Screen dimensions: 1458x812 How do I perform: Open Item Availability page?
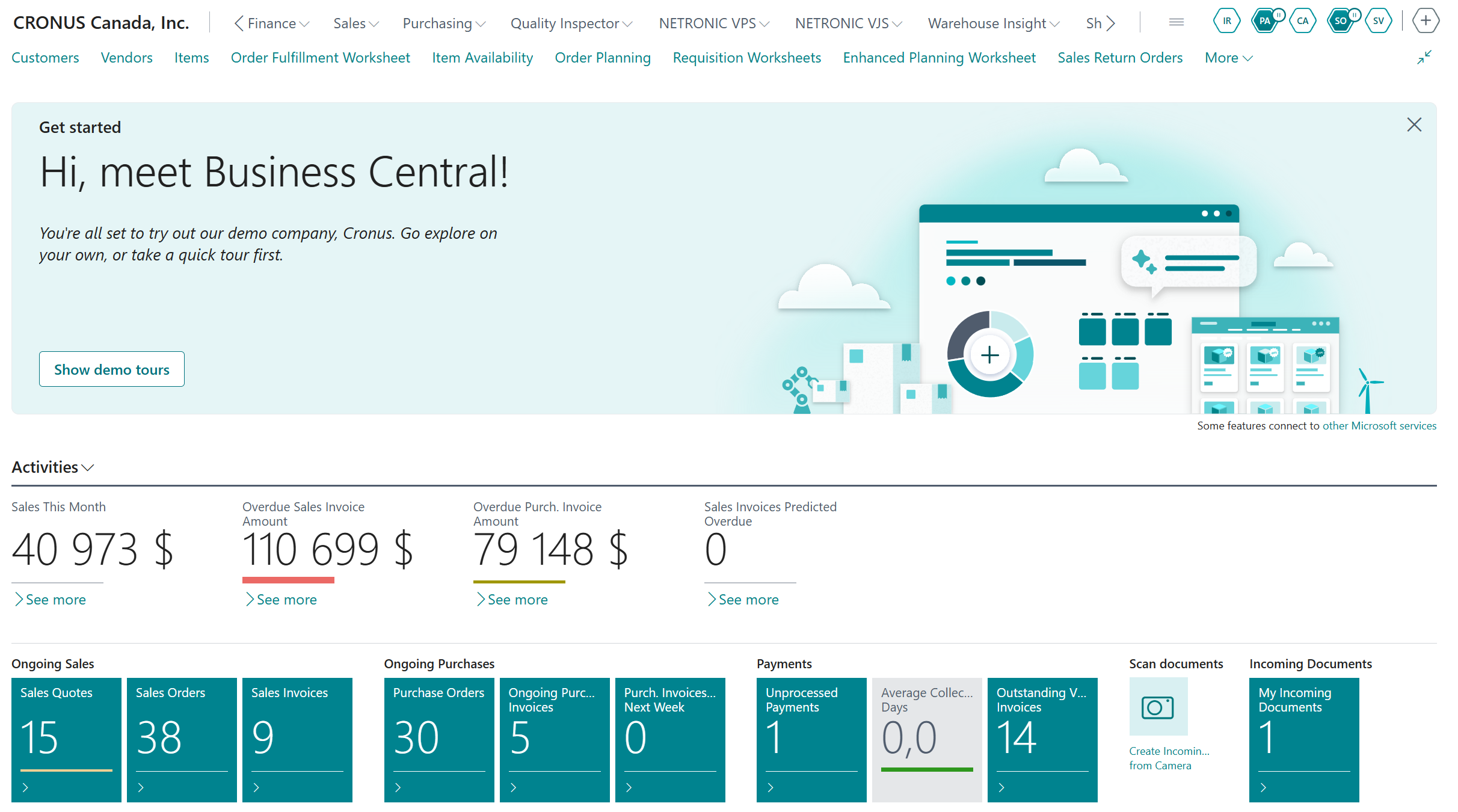point(482,58)
